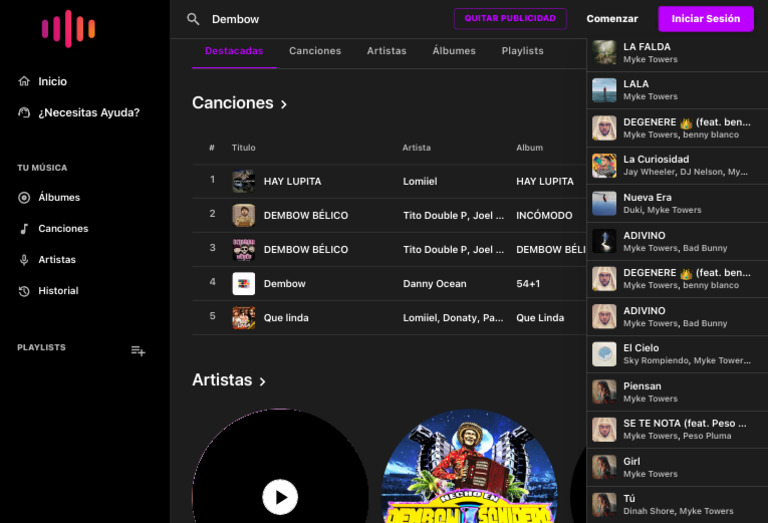Click the INCÓMODO album name

click(x=544, y=215)
